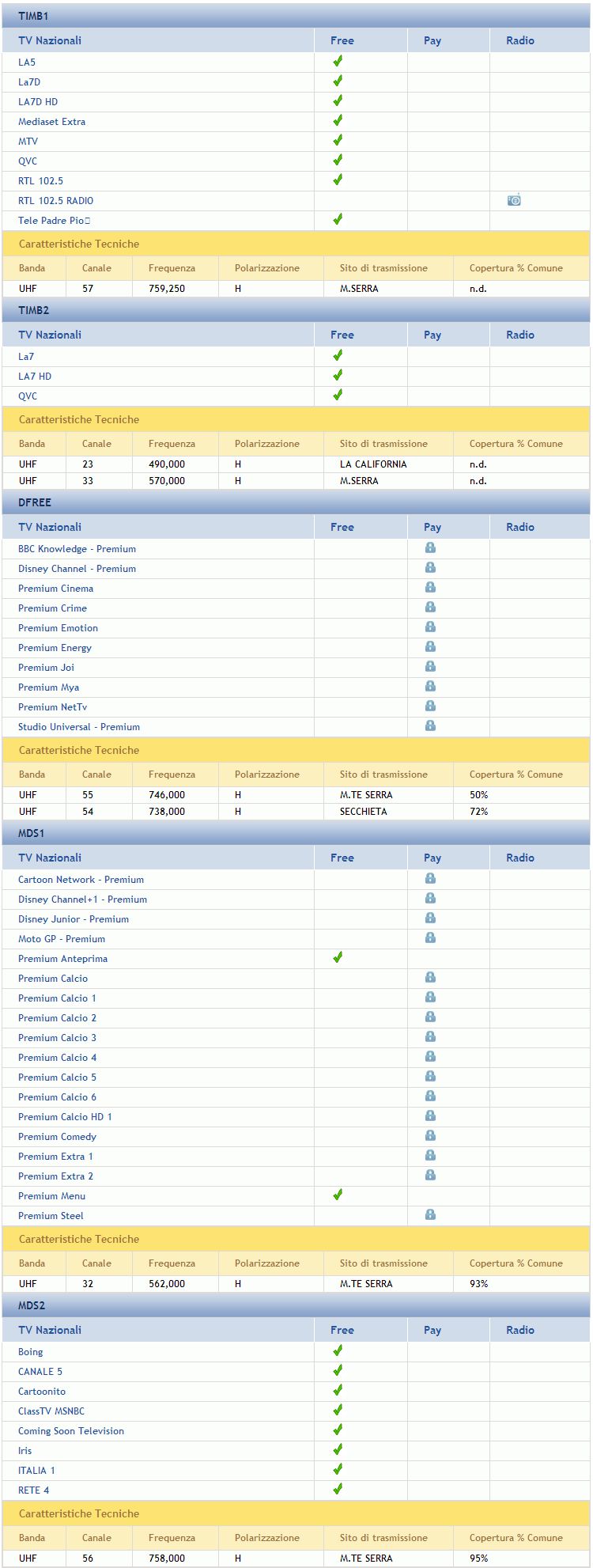Click the green checkmark for Tele Padre Pio
This screenshot has height=1568, width=593.
coord(338,219)
